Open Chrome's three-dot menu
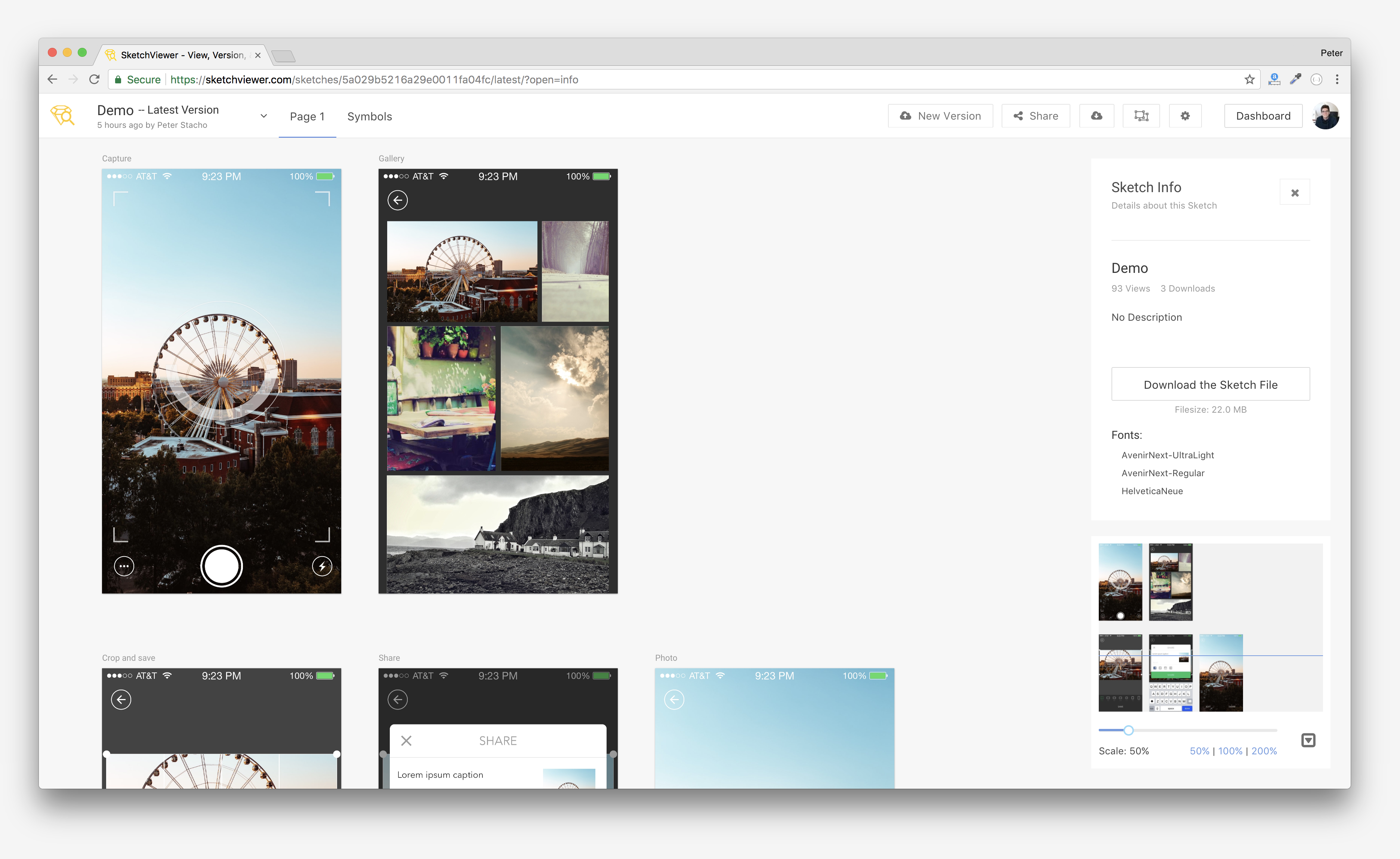This screenshot has height=859, width=1400. tap(1338, 79)
